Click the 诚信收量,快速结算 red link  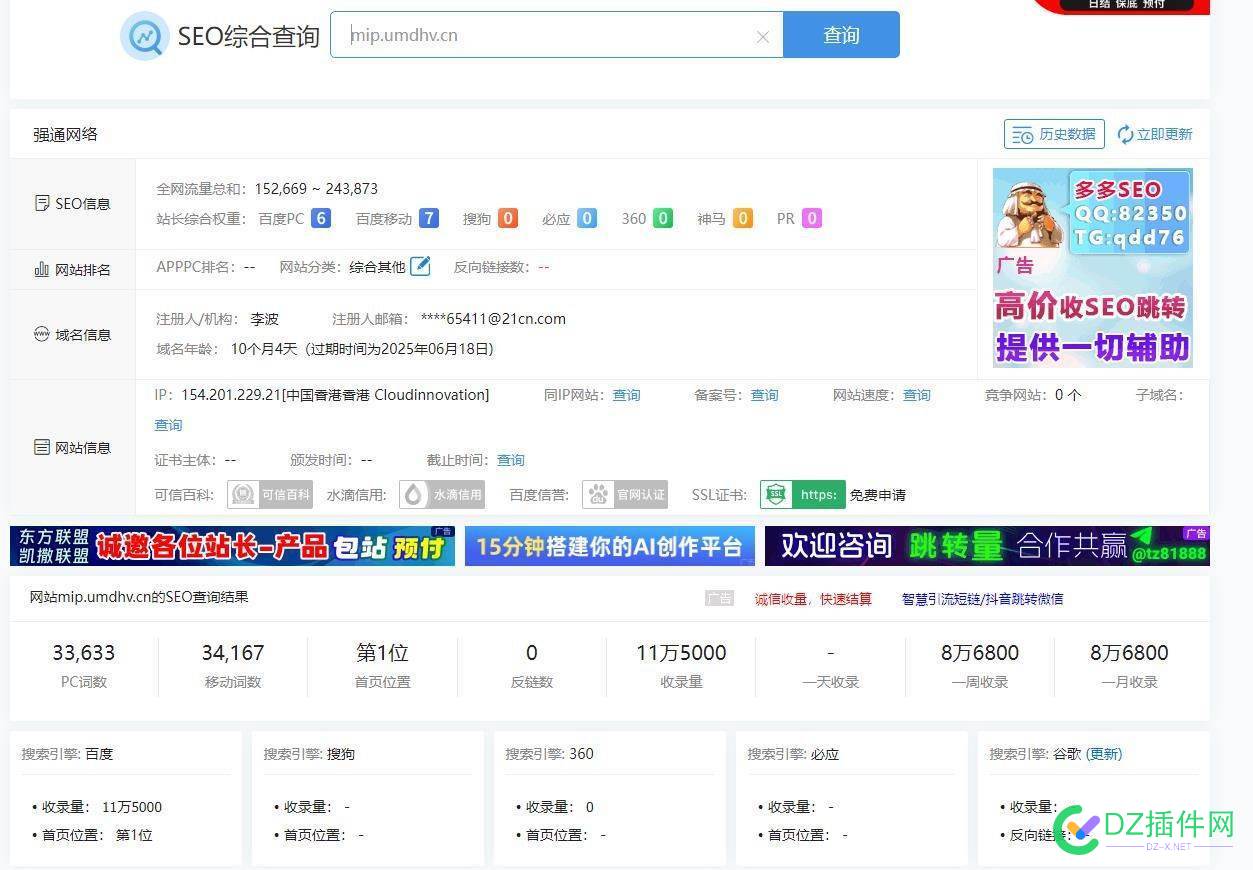pos(813,599)
